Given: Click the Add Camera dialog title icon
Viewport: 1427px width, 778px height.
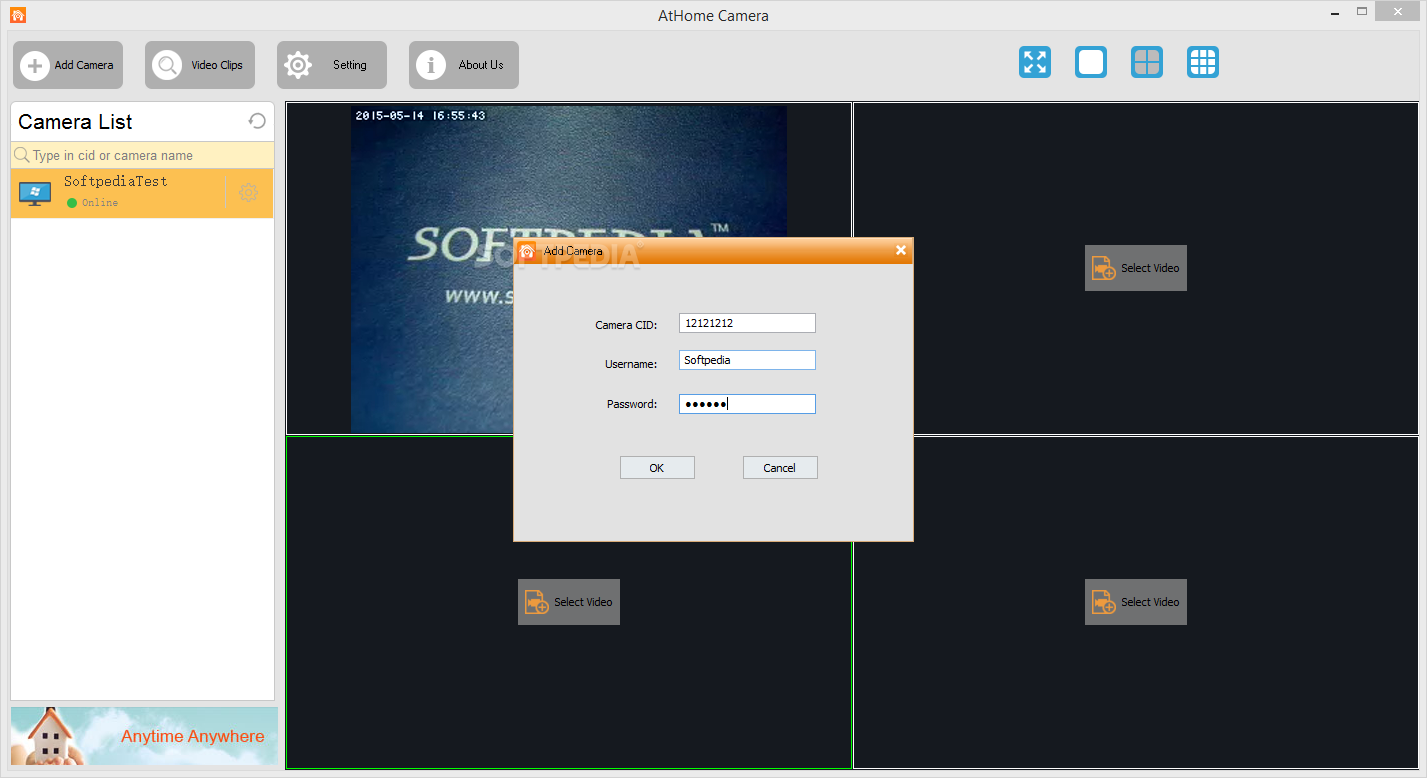Looking at the screenshot, I should point(527,251).
